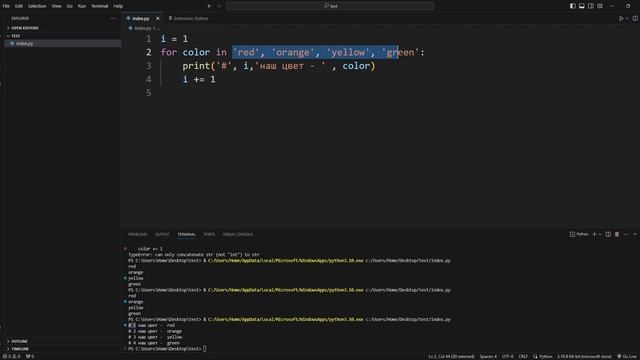Click line number 1 in gutter
640x360 pixels.
(x=149, y=39)
